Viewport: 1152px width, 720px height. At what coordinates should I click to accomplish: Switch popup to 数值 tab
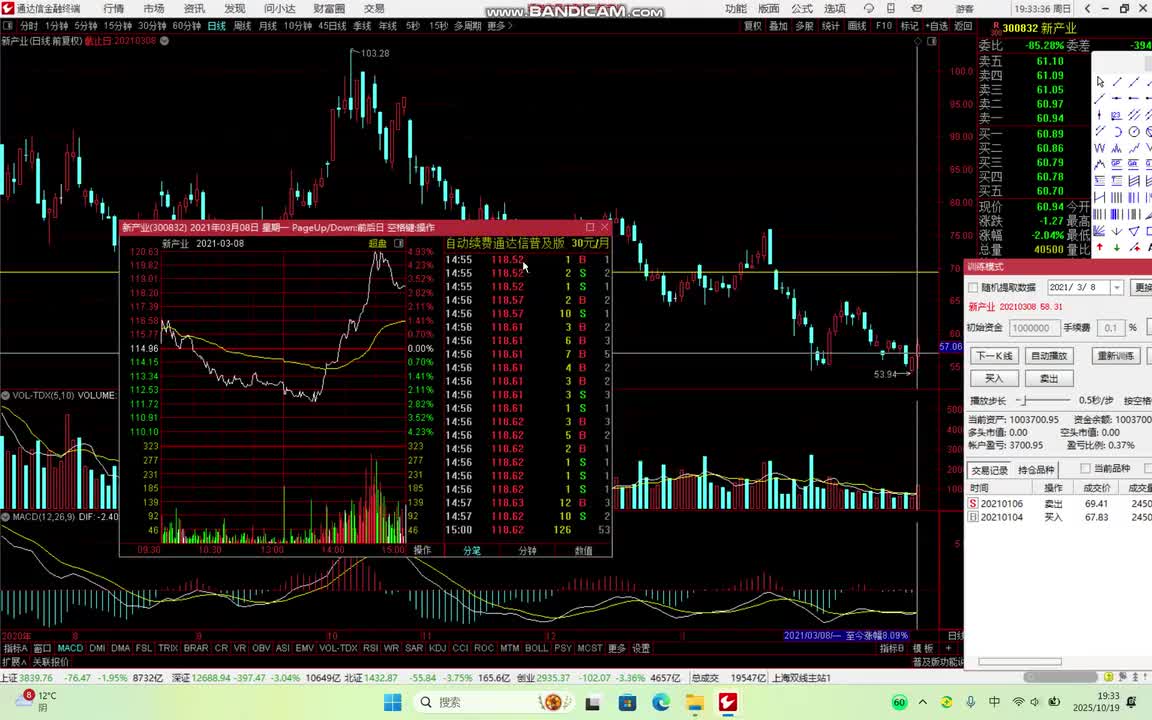coord(583,550)
